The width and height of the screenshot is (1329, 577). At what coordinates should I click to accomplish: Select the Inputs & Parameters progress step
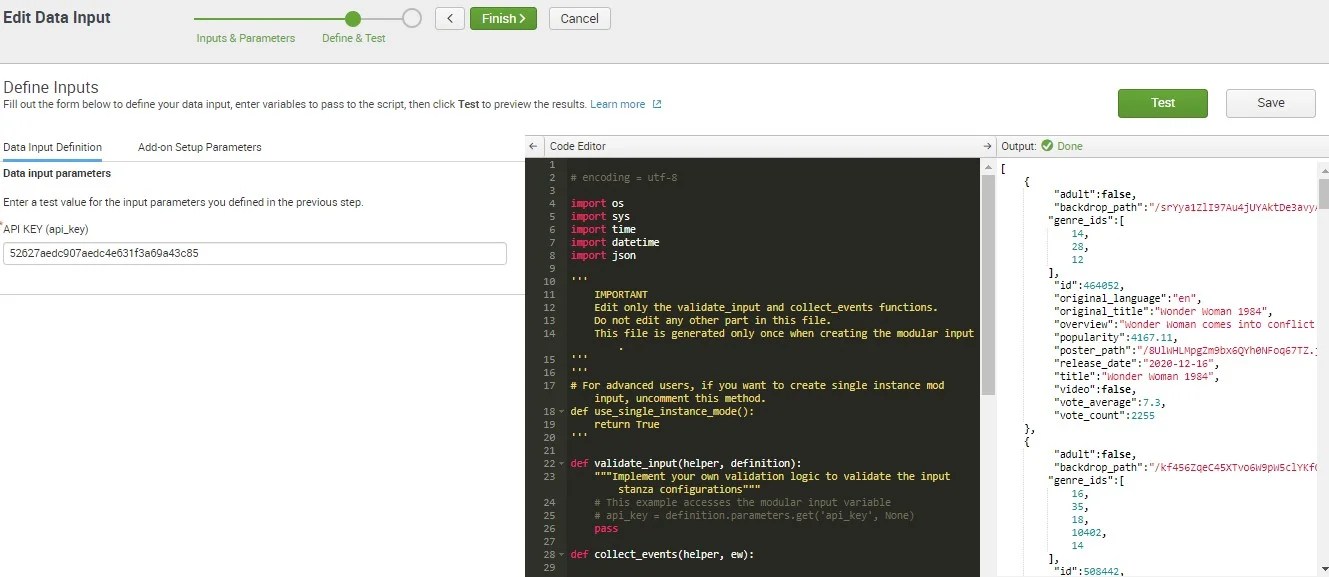pos(246,38)
